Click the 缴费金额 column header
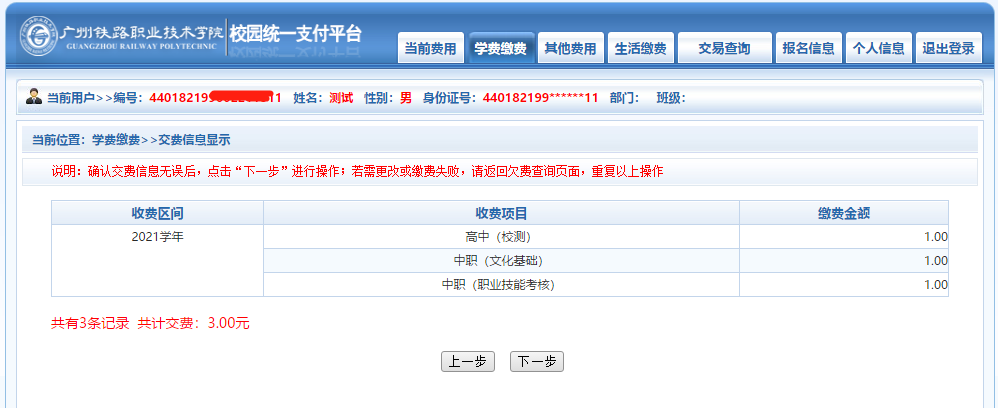 (843, 213)
